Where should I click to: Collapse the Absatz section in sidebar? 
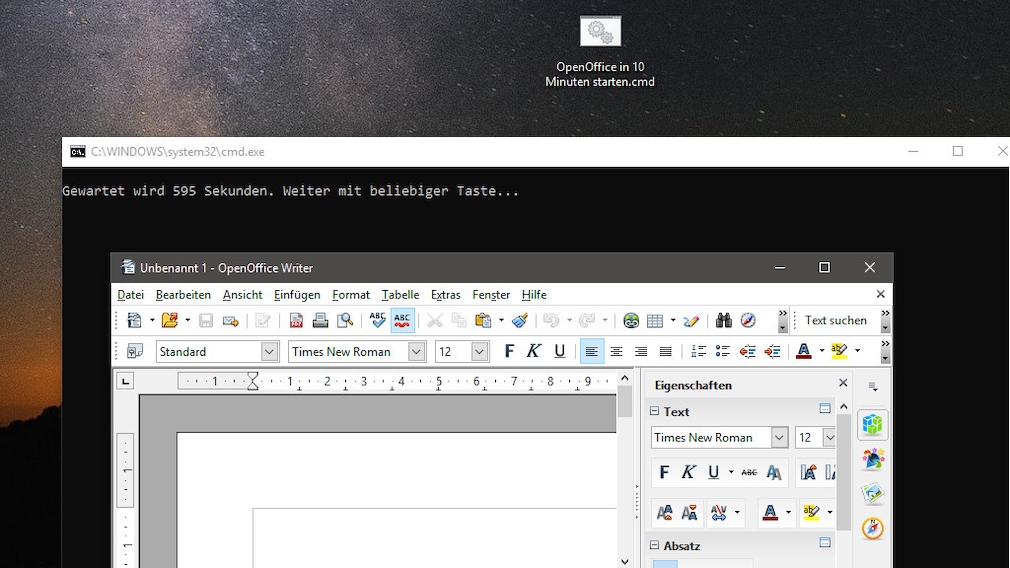click(x=654, y=545)
